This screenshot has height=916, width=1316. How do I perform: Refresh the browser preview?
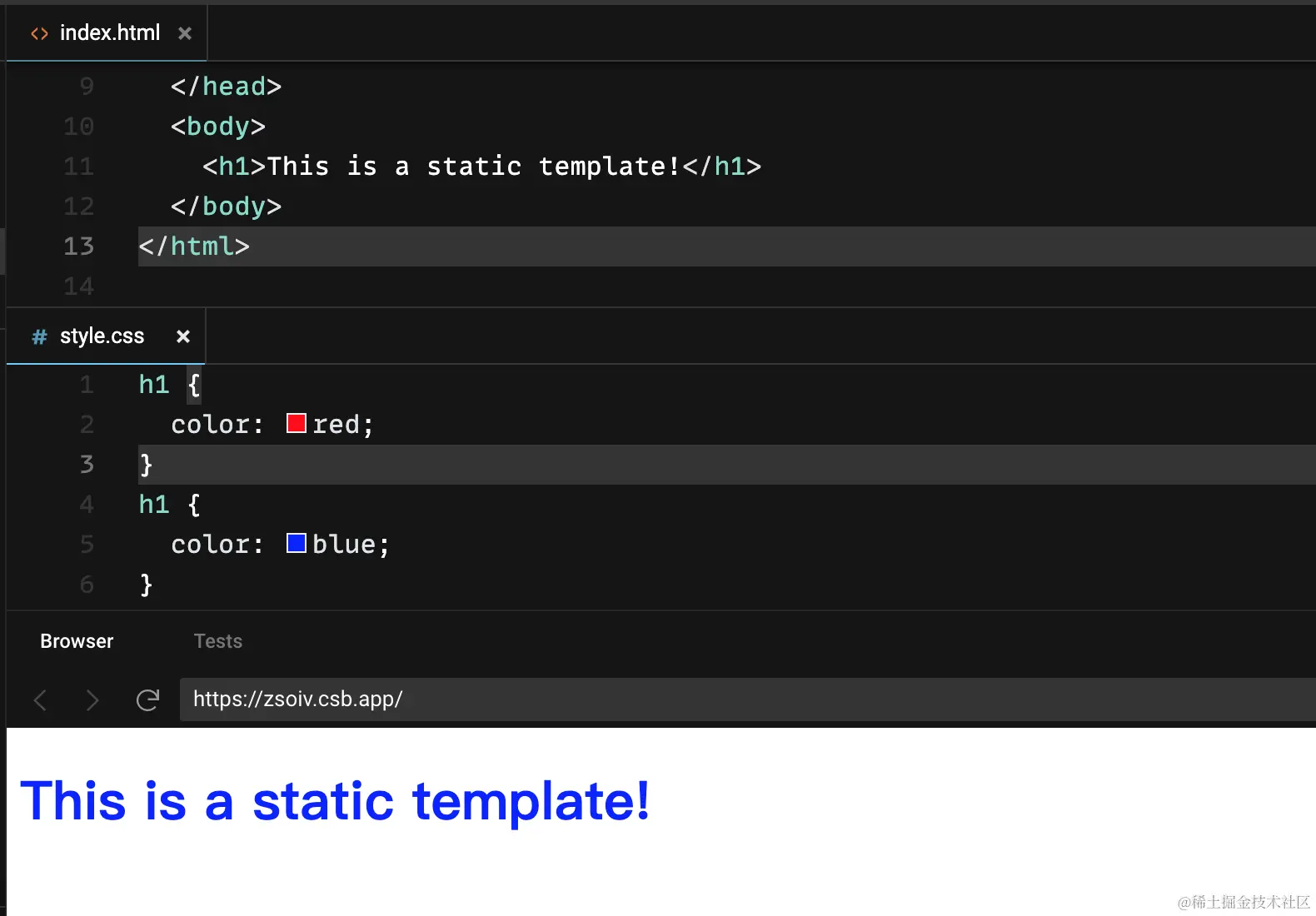tap(147, 700)
